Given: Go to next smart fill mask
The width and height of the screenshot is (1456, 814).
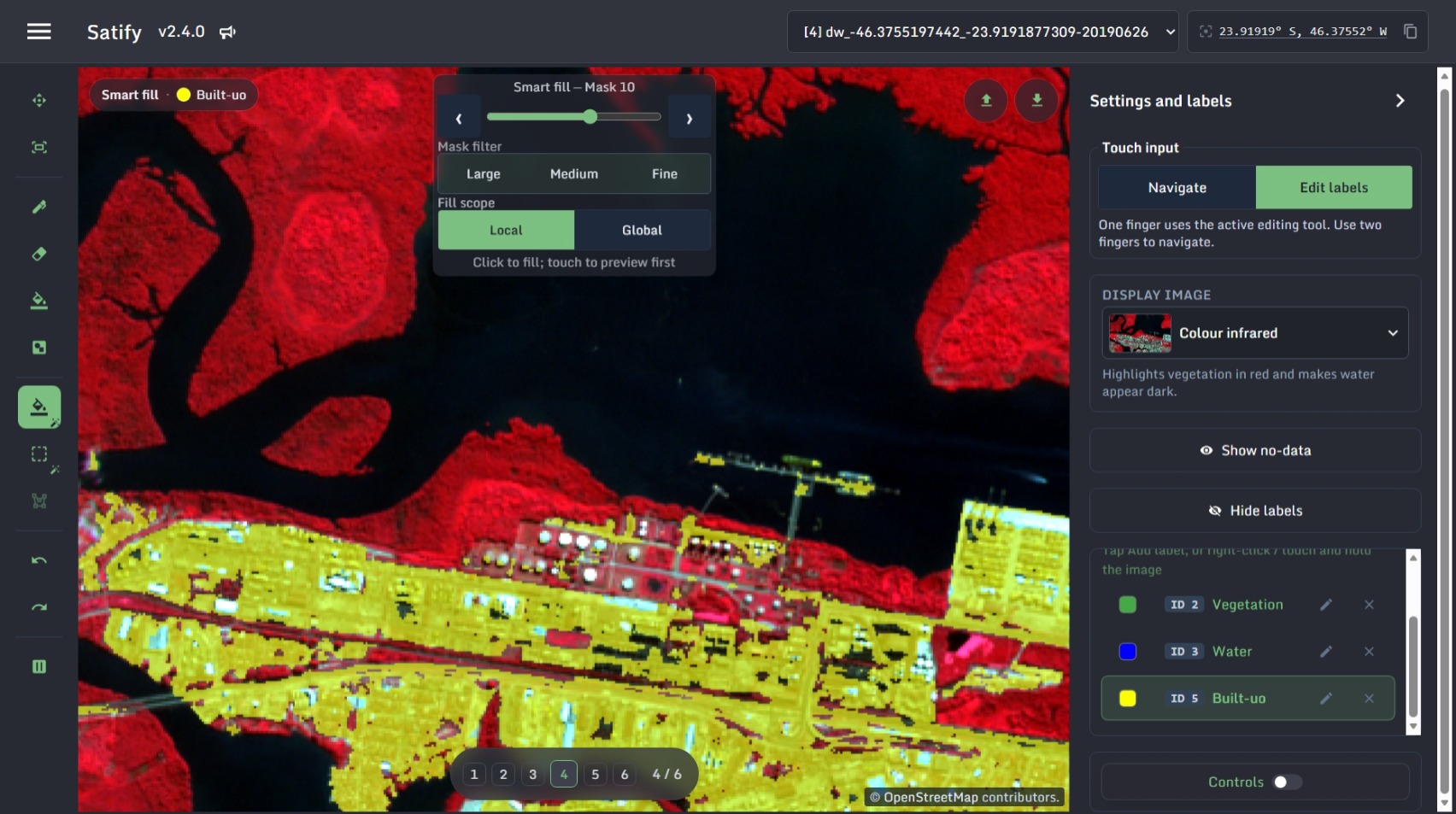Looking at the screenshot, I should 690,118.
